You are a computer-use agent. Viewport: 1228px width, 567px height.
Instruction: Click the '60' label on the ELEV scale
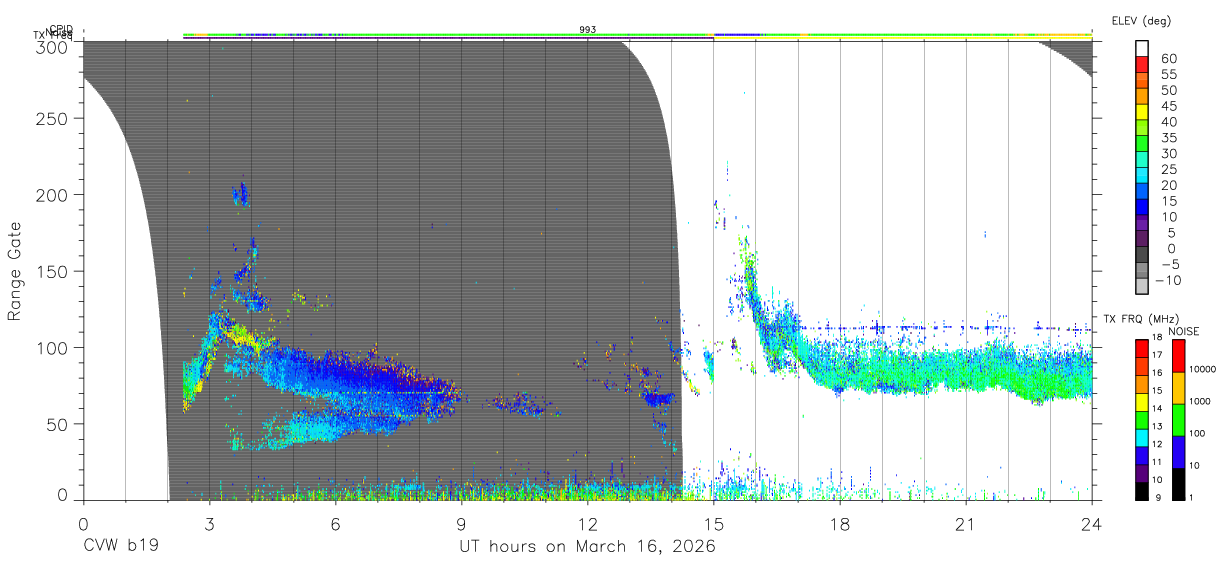pyautogui.click(x=1168, y=58)
